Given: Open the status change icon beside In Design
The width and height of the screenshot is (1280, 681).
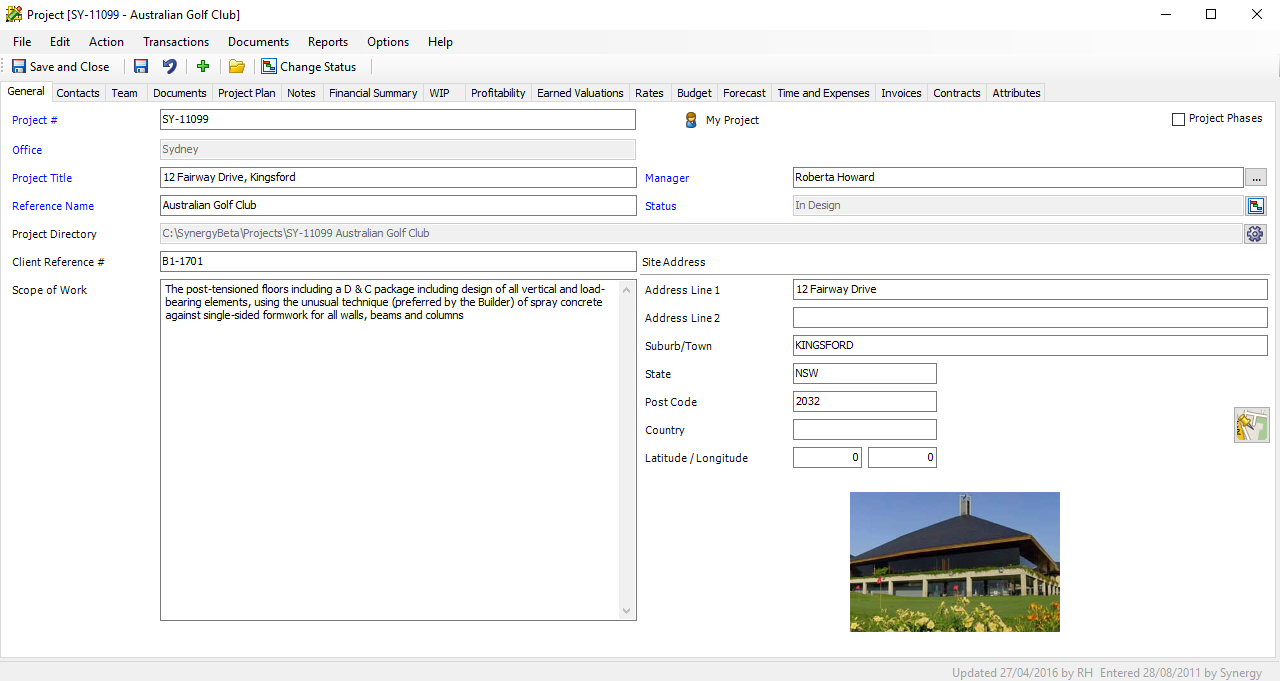Looking at the screenshot, I should point(1256,206).
